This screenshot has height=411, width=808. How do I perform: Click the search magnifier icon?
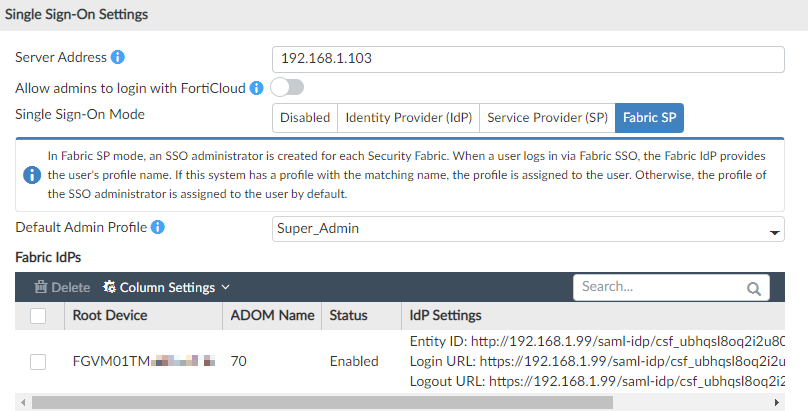(752, 288)
